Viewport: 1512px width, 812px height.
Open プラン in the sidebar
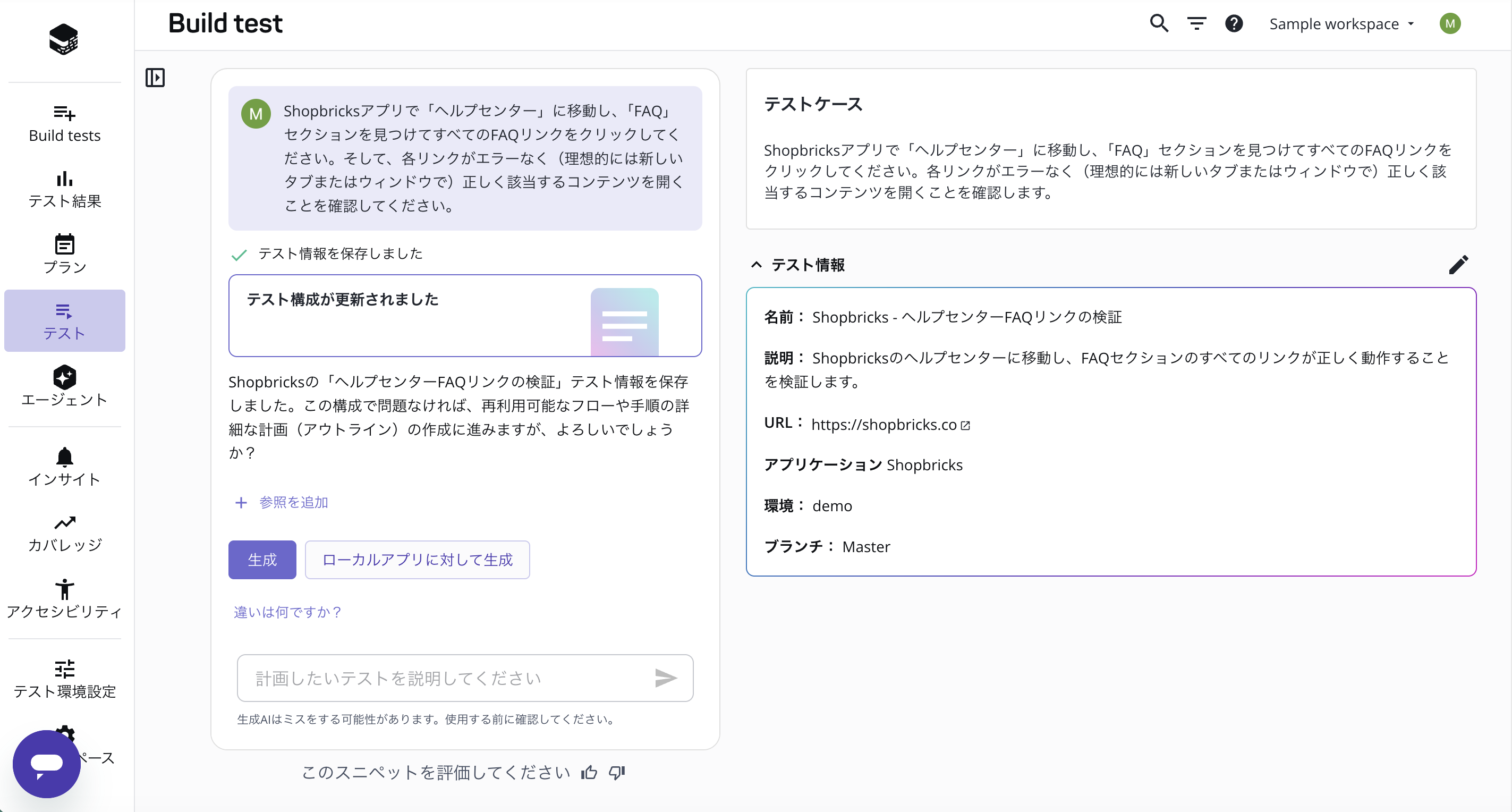coord(65,256)
